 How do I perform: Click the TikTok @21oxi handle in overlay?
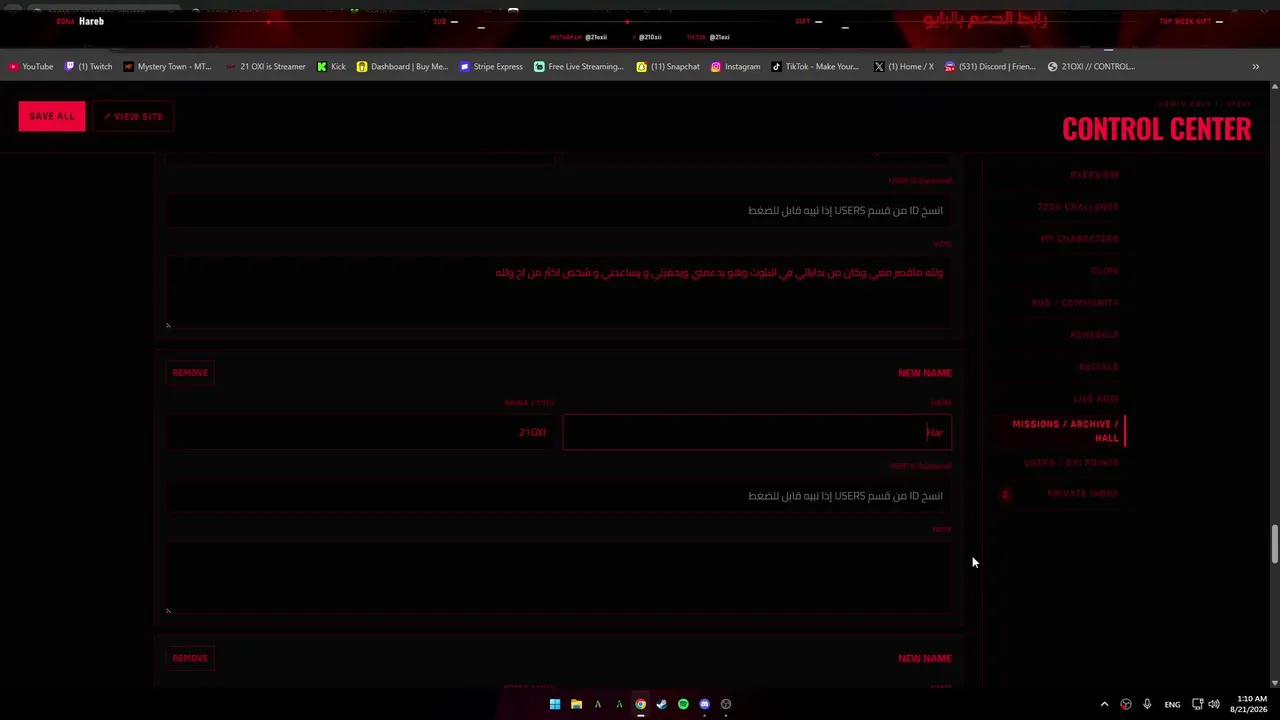tap(719, 37)
